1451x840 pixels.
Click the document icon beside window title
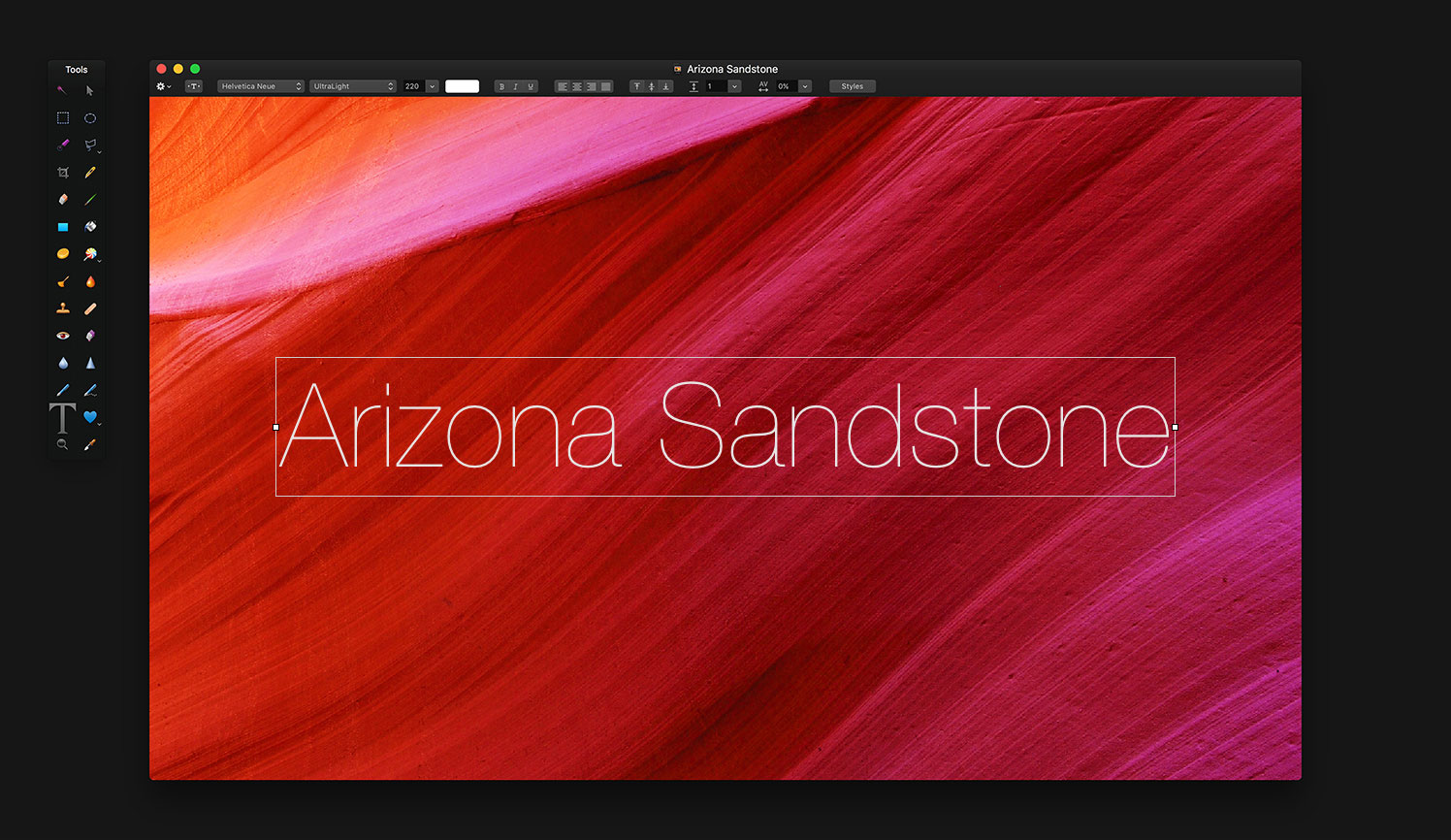coord(677,69)
